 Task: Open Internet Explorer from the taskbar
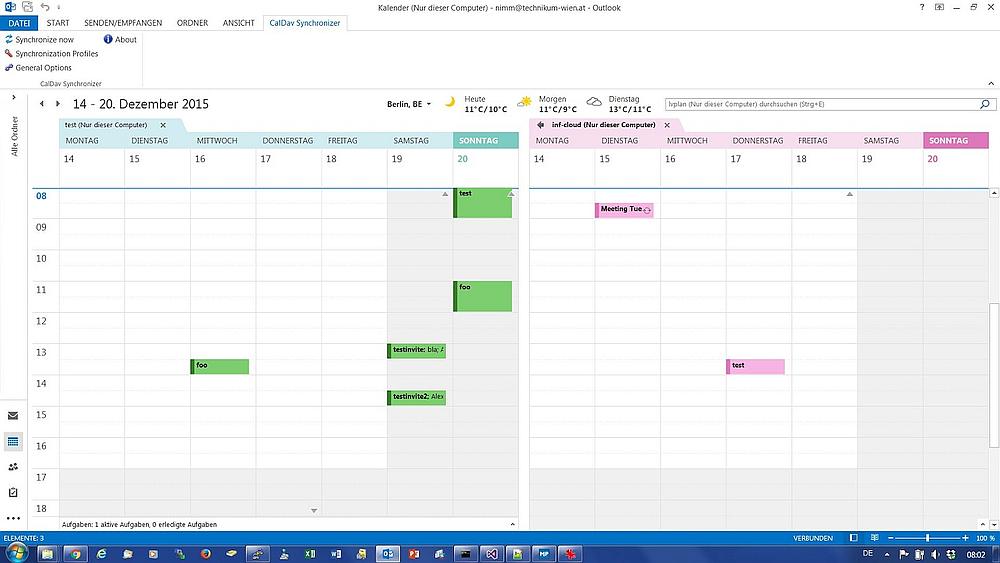tap(101, 554)
